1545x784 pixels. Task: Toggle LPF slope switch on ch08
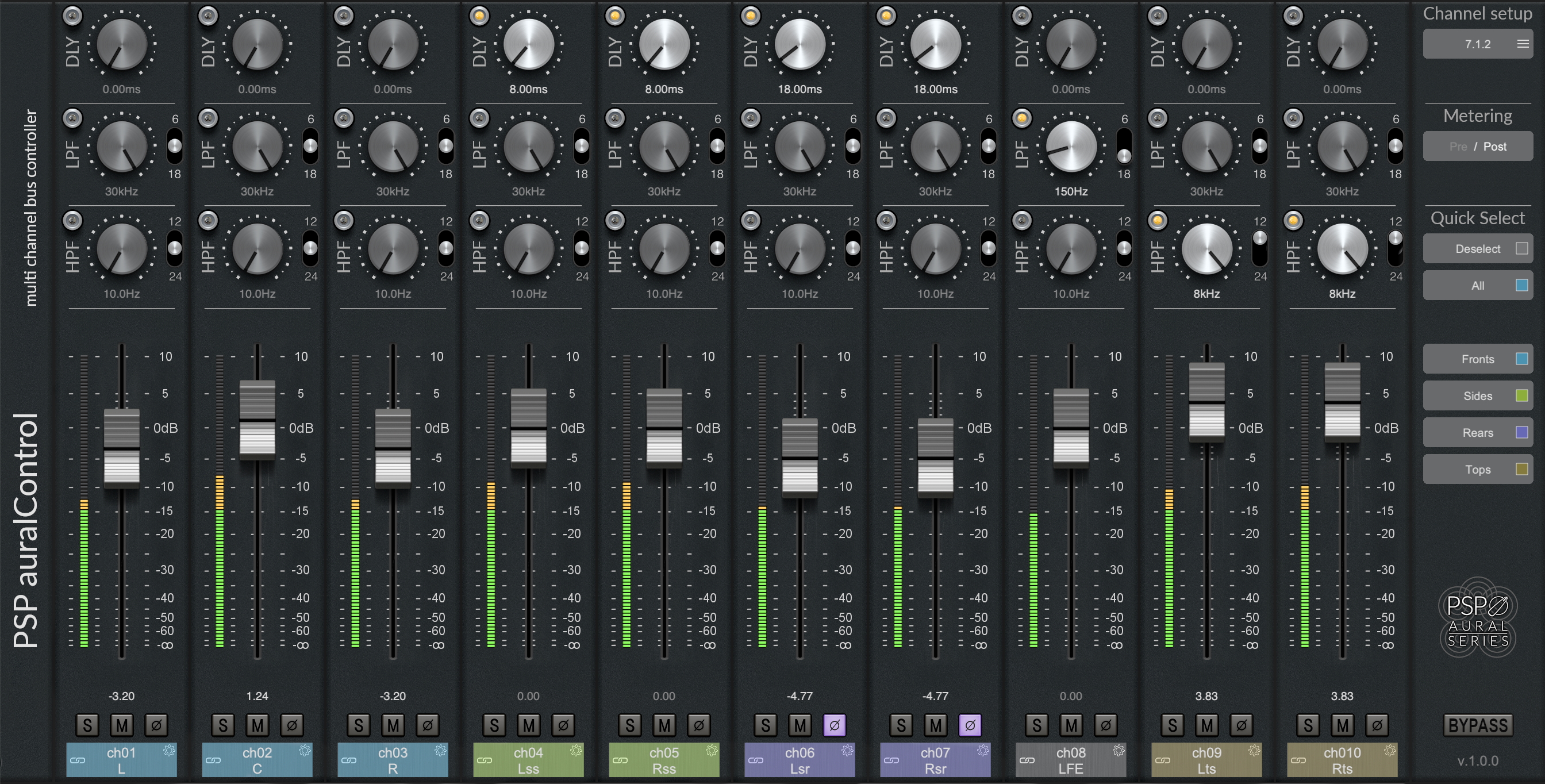click(x=1124, y=146)
